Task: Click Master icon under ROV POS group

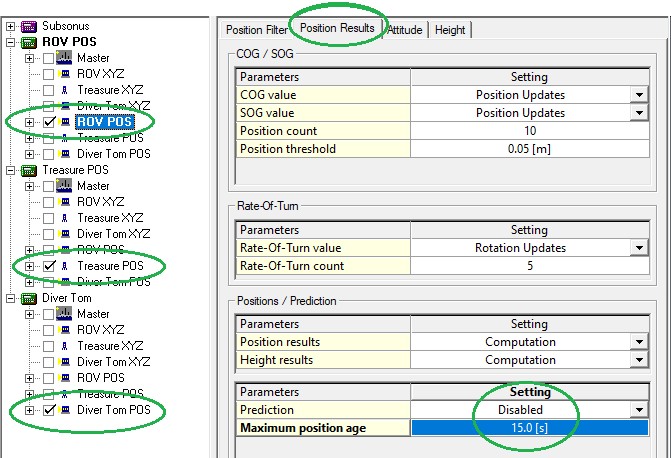Action: point(64,58)
